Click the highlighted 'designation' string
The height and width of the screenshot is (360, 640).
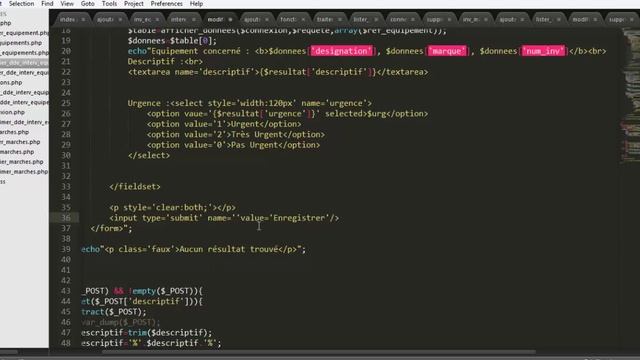[x=341, y=51]
